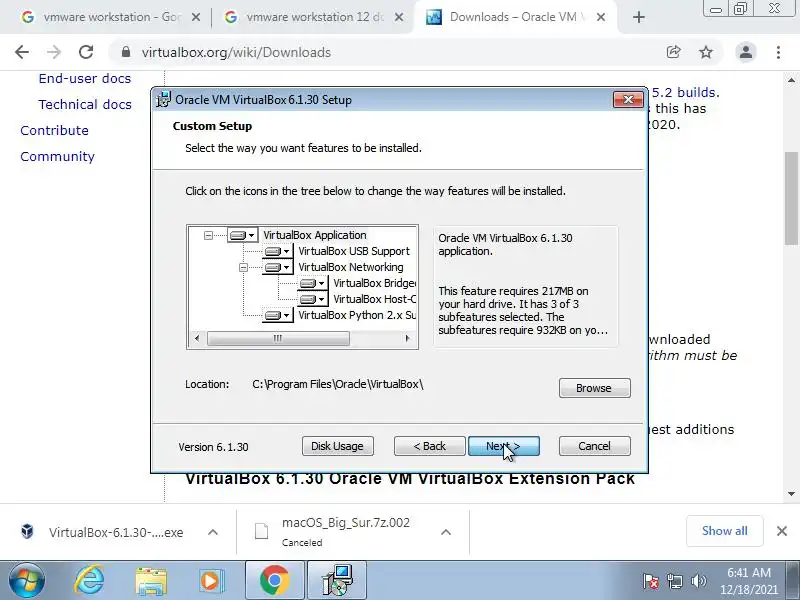Screen dimensions: 800x600
Task: Close the Downloads – Oracle VM tab
Action: 601,17
